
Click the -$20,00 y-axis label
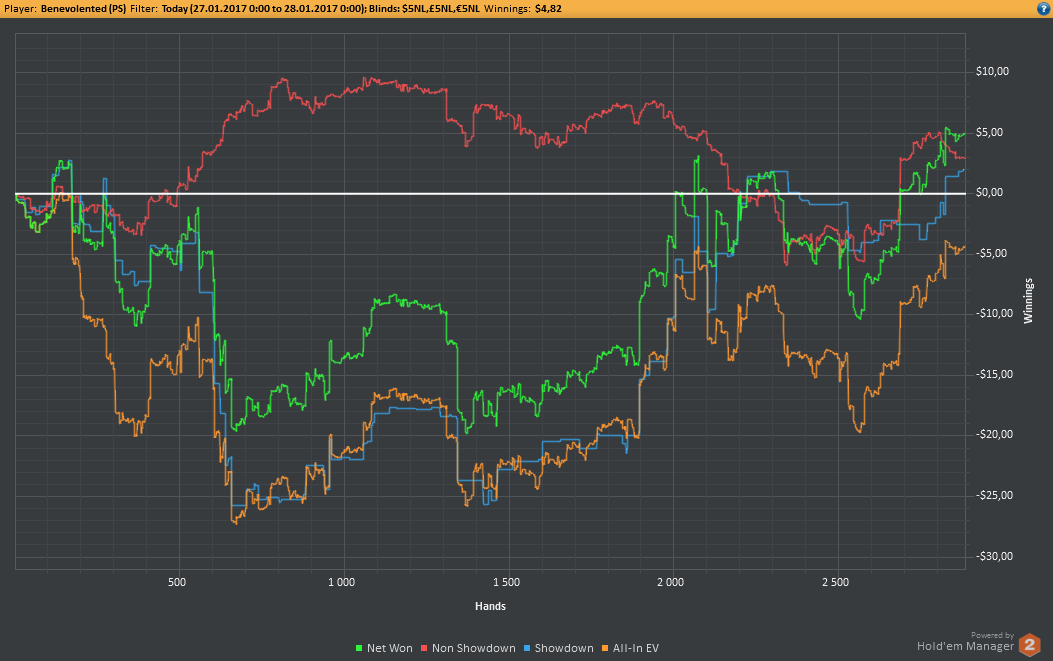pyautogui.click(x=994, y=435)
